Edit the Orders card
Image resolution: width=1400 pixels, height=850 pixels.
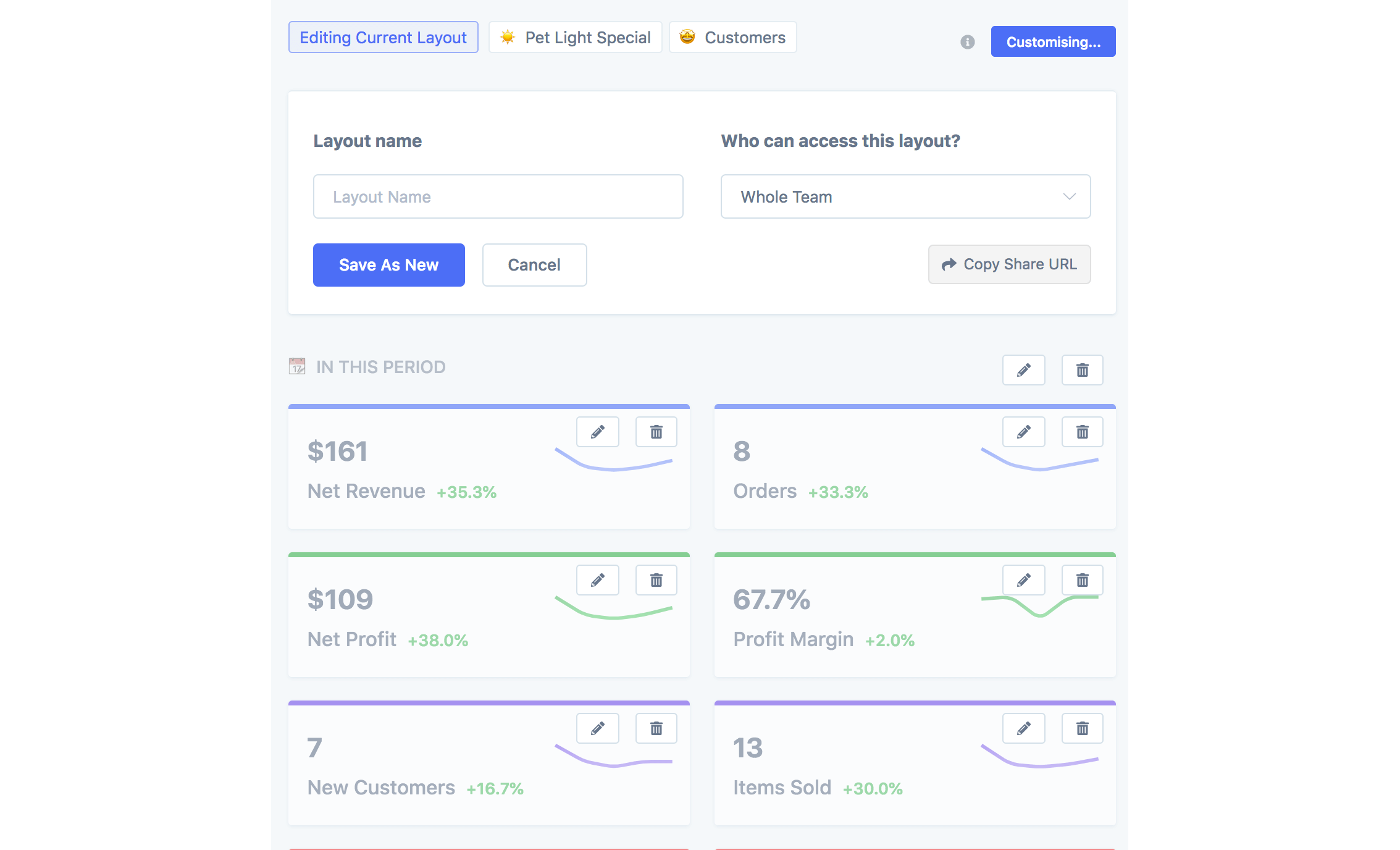coord(1023,432)
